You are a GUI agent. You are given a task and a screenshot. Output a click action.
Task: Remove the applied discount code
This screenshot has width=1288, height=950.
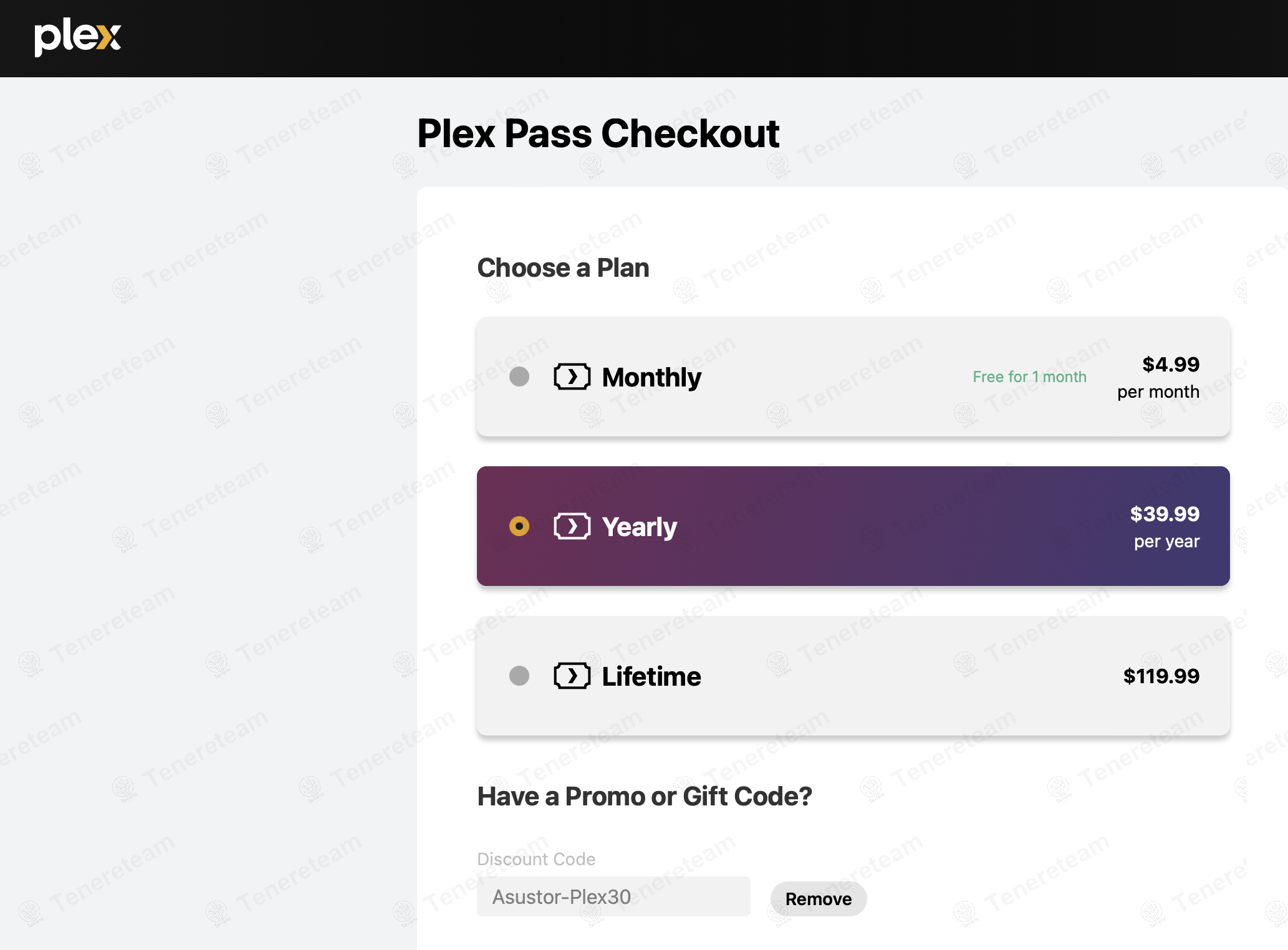pyautogui.click(x=818, y=899)
